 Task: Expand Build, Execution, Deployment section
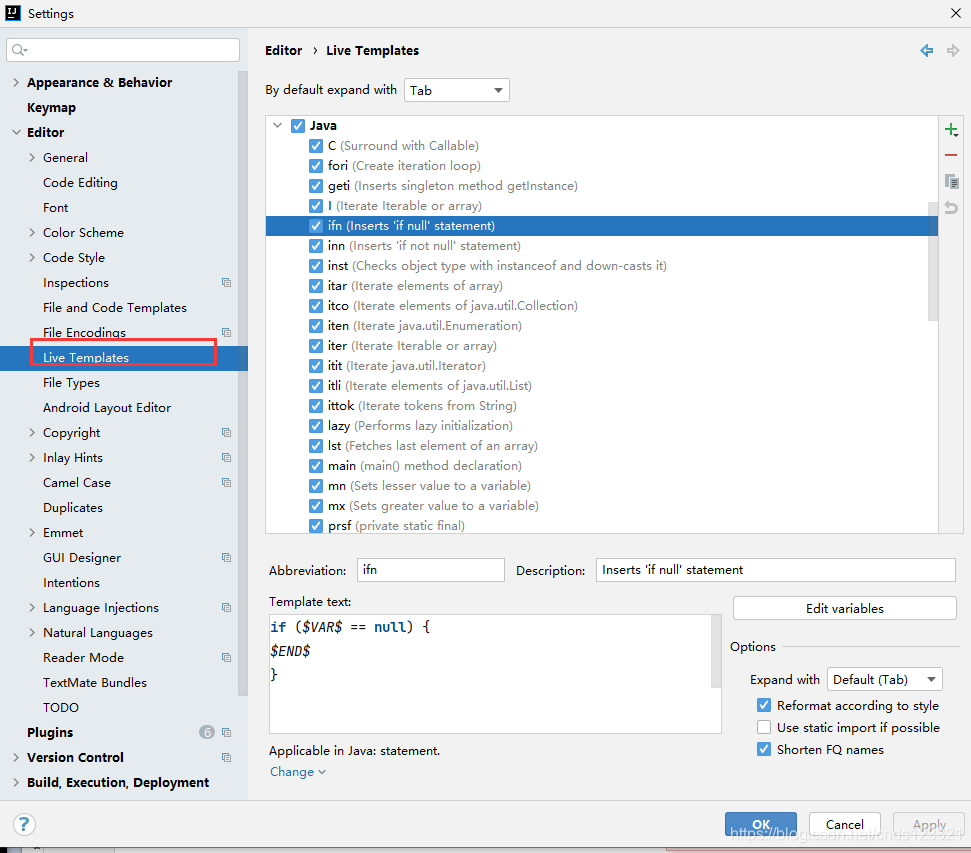[x=16, y=782]
